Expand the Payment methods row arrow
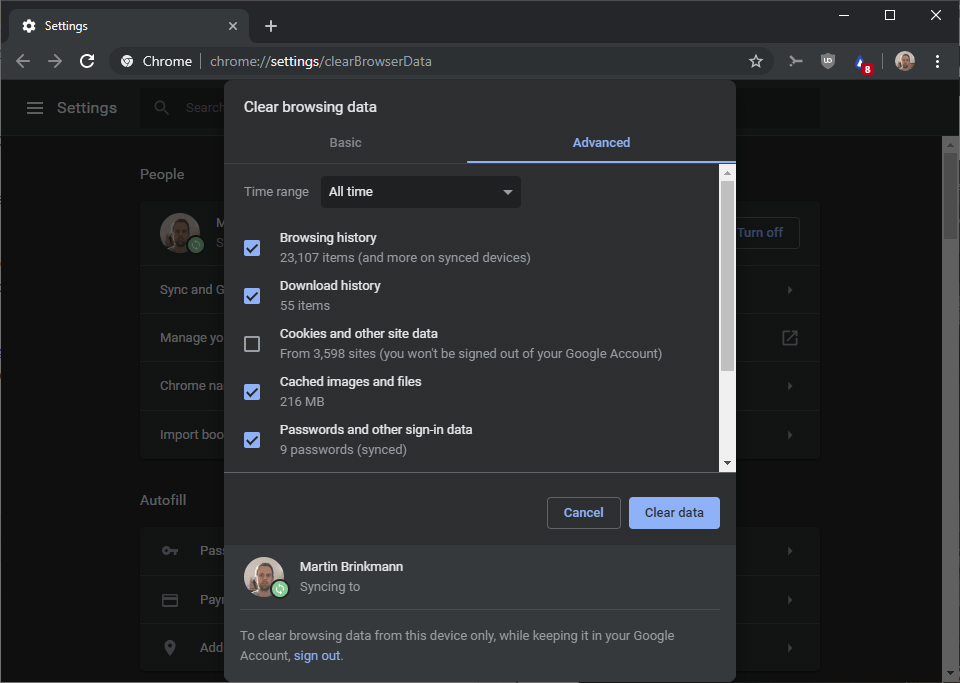This screenshot has width=960, height=683. pyautogui.click(x=790, y=600)
